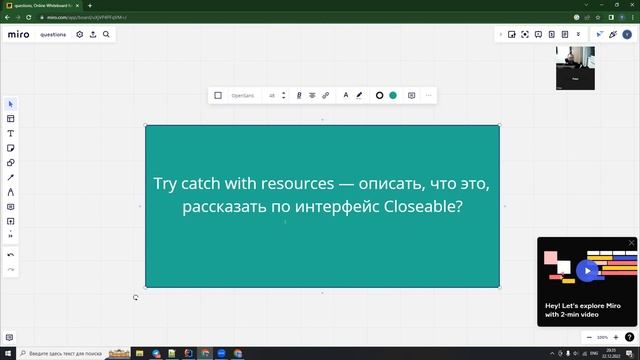Change the text color
Image resolution: width=640 pixels, height=360 pixels.
(346, 96)
